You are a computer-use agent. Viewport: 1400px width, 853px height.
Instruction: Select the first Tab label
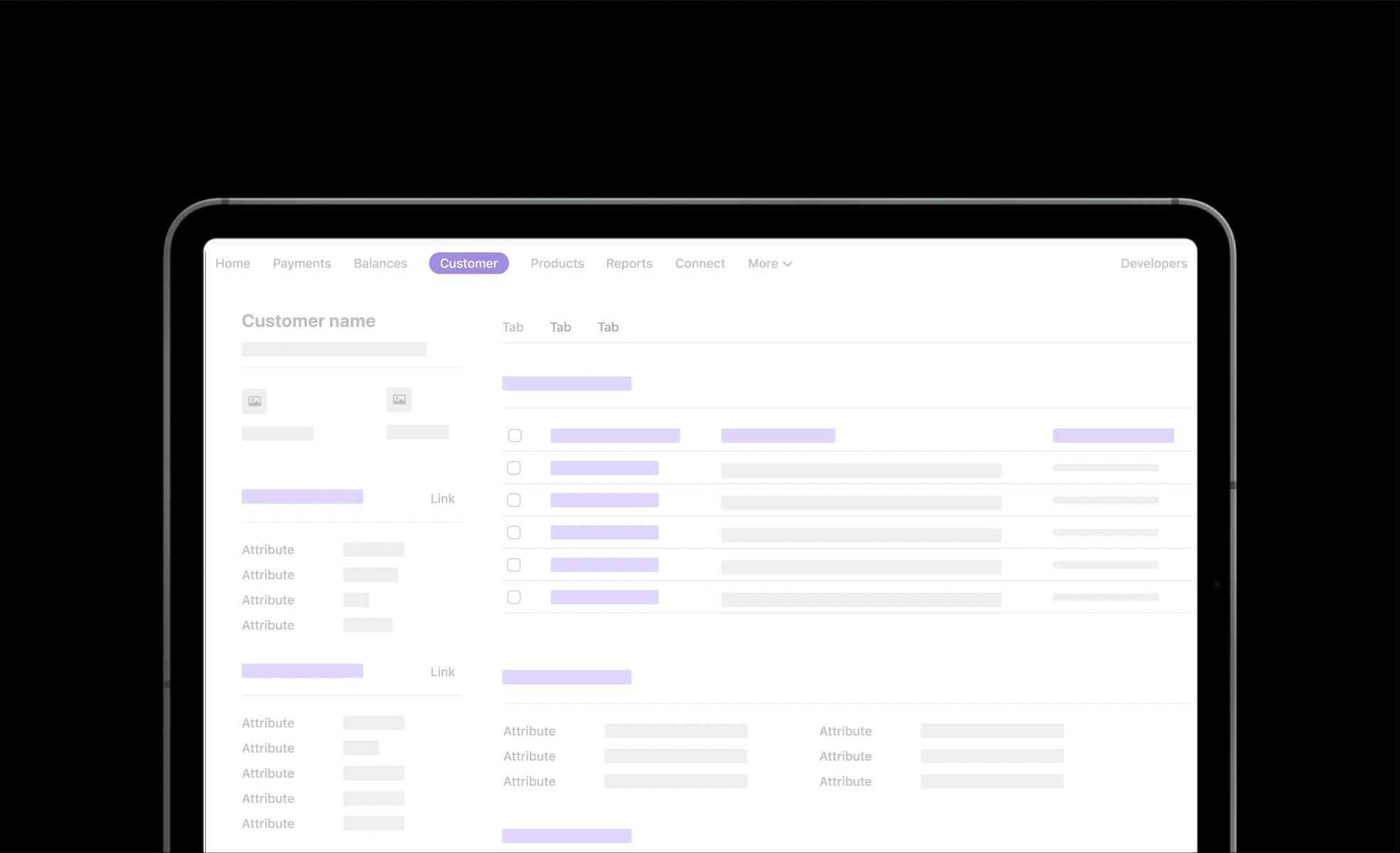point(513,327)
